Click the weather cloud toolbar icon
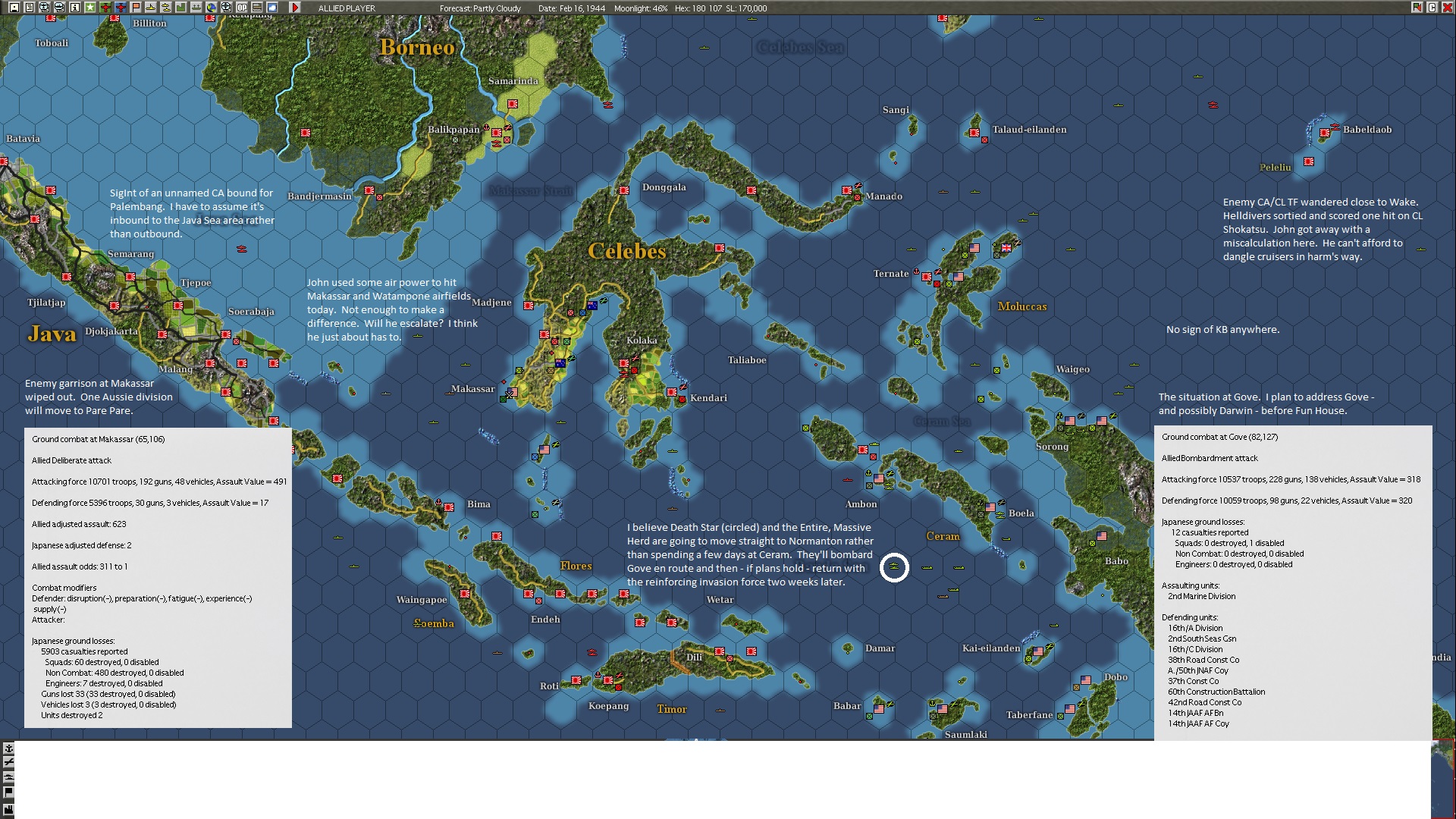 [271, 8]
